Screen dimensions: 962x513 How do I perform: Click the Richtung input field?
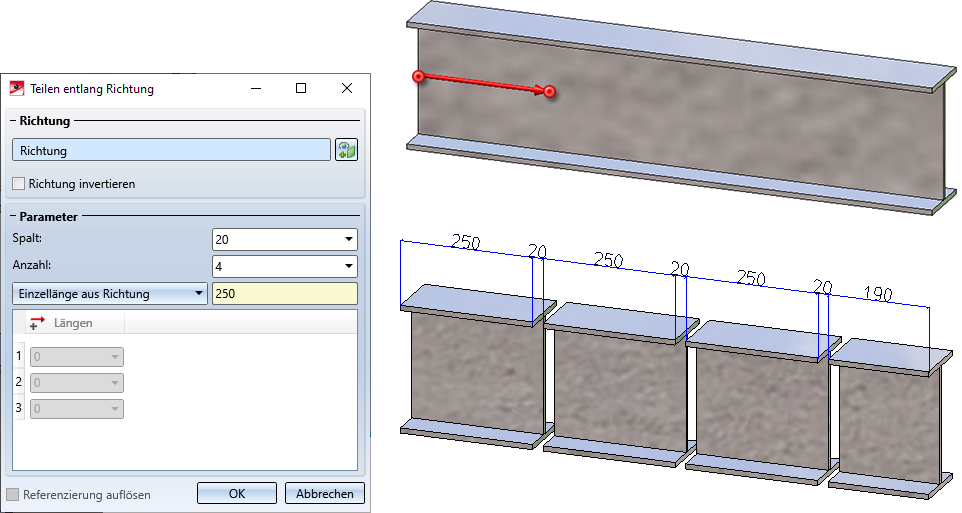point(171,150)
